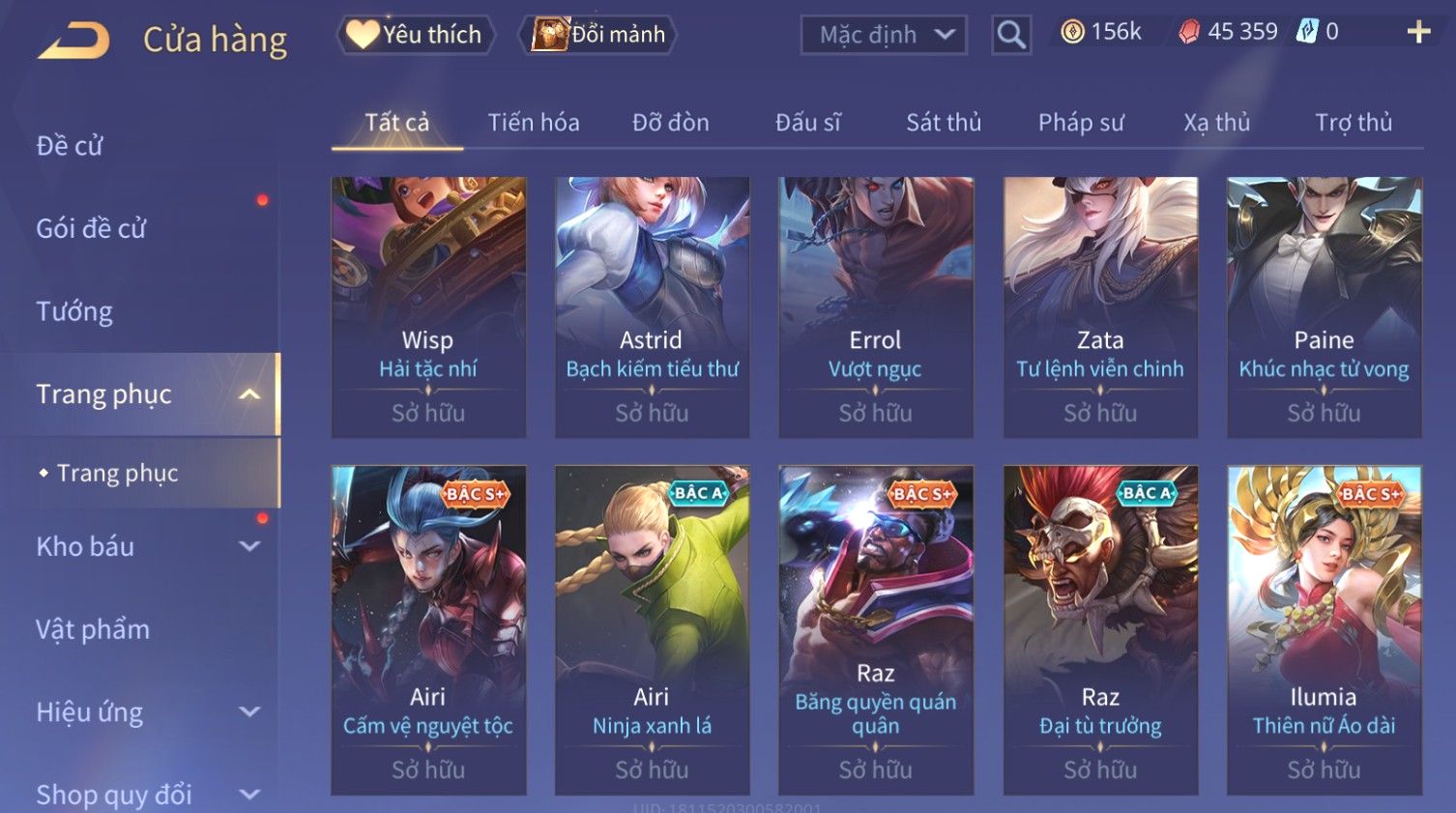The width and height of the screenshot is (1456, 813).
Task: Open the Mặc định sort dropdown
Action: pos(884,35)
